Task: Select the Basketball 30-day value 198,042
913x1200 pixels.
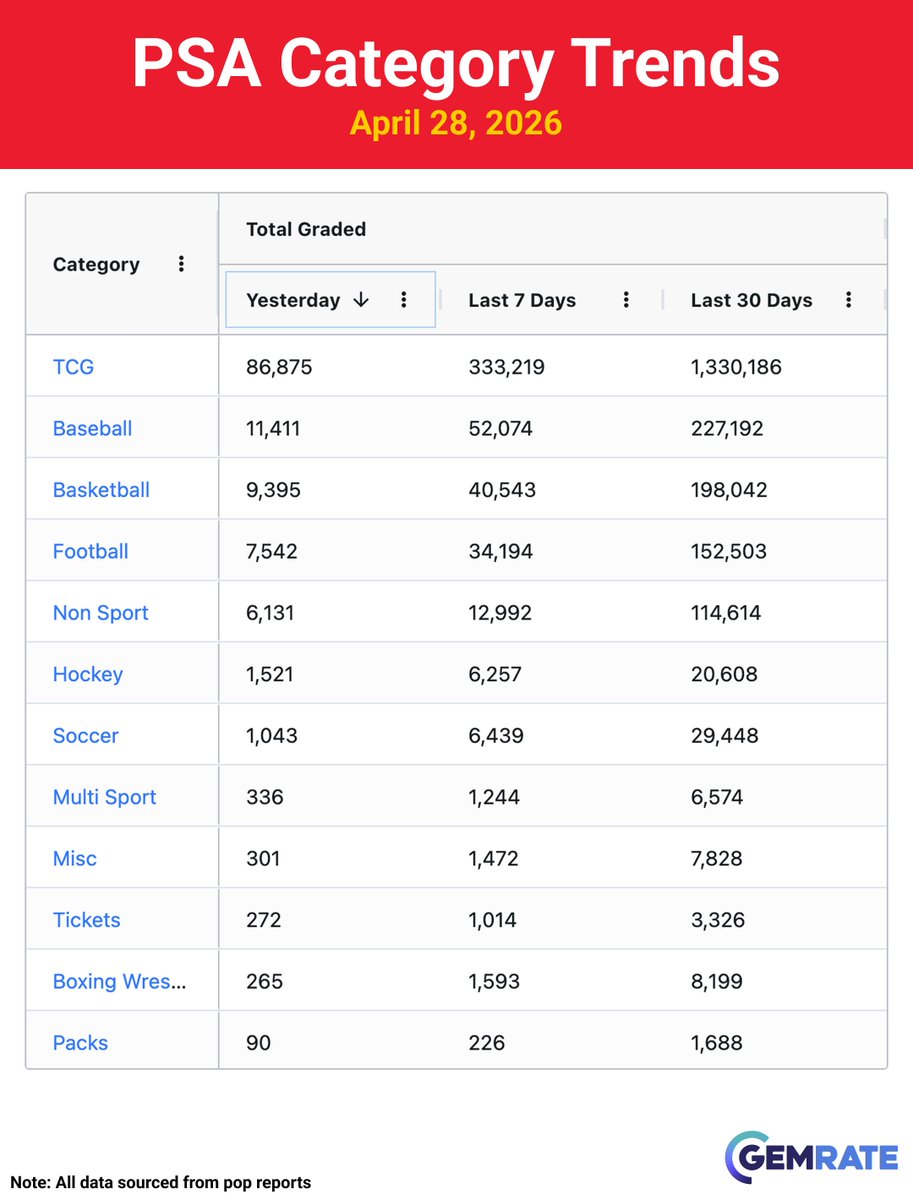Action: [729, 490]
